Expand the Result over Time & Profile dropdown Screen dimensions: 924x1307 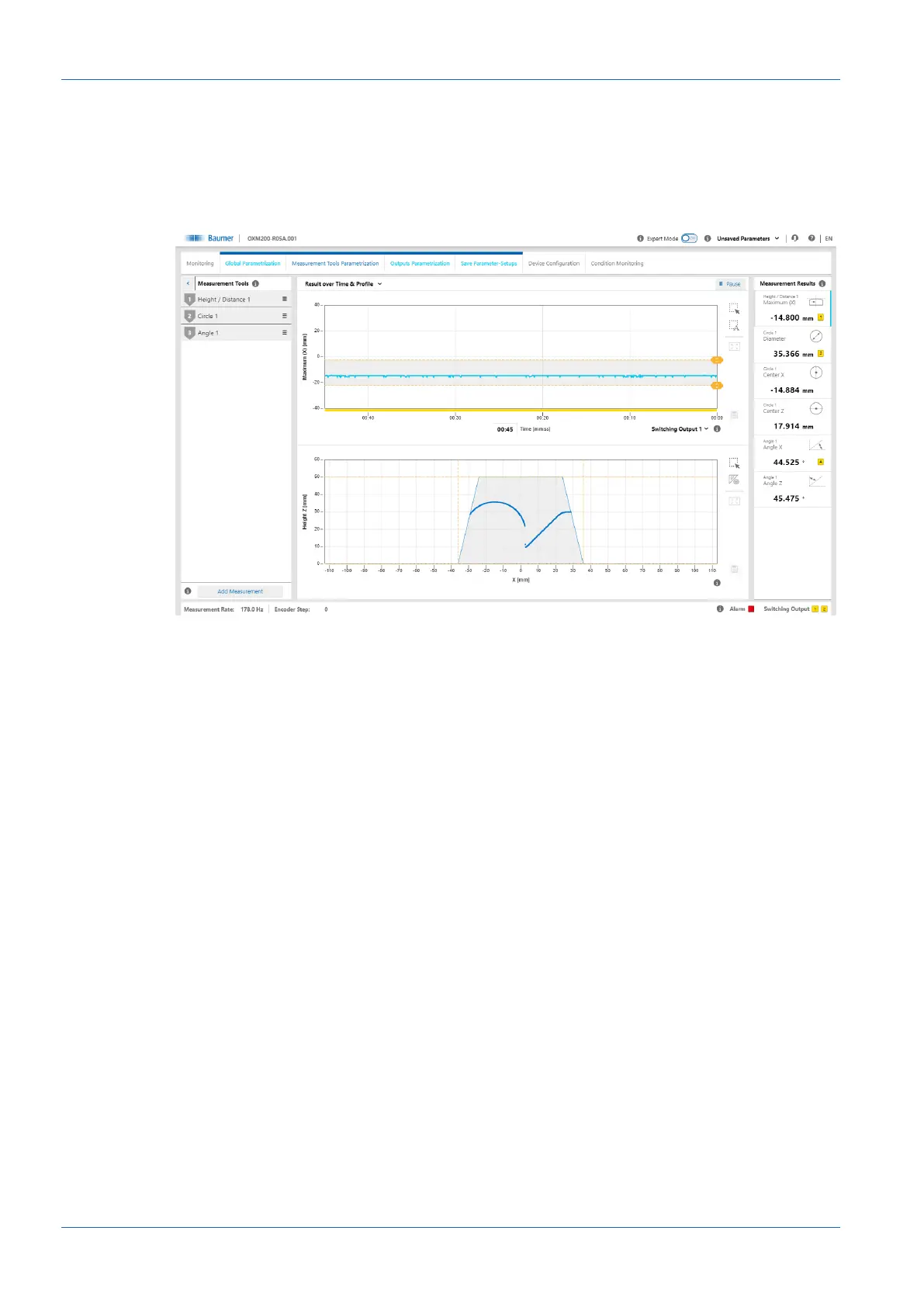point(343,284)
